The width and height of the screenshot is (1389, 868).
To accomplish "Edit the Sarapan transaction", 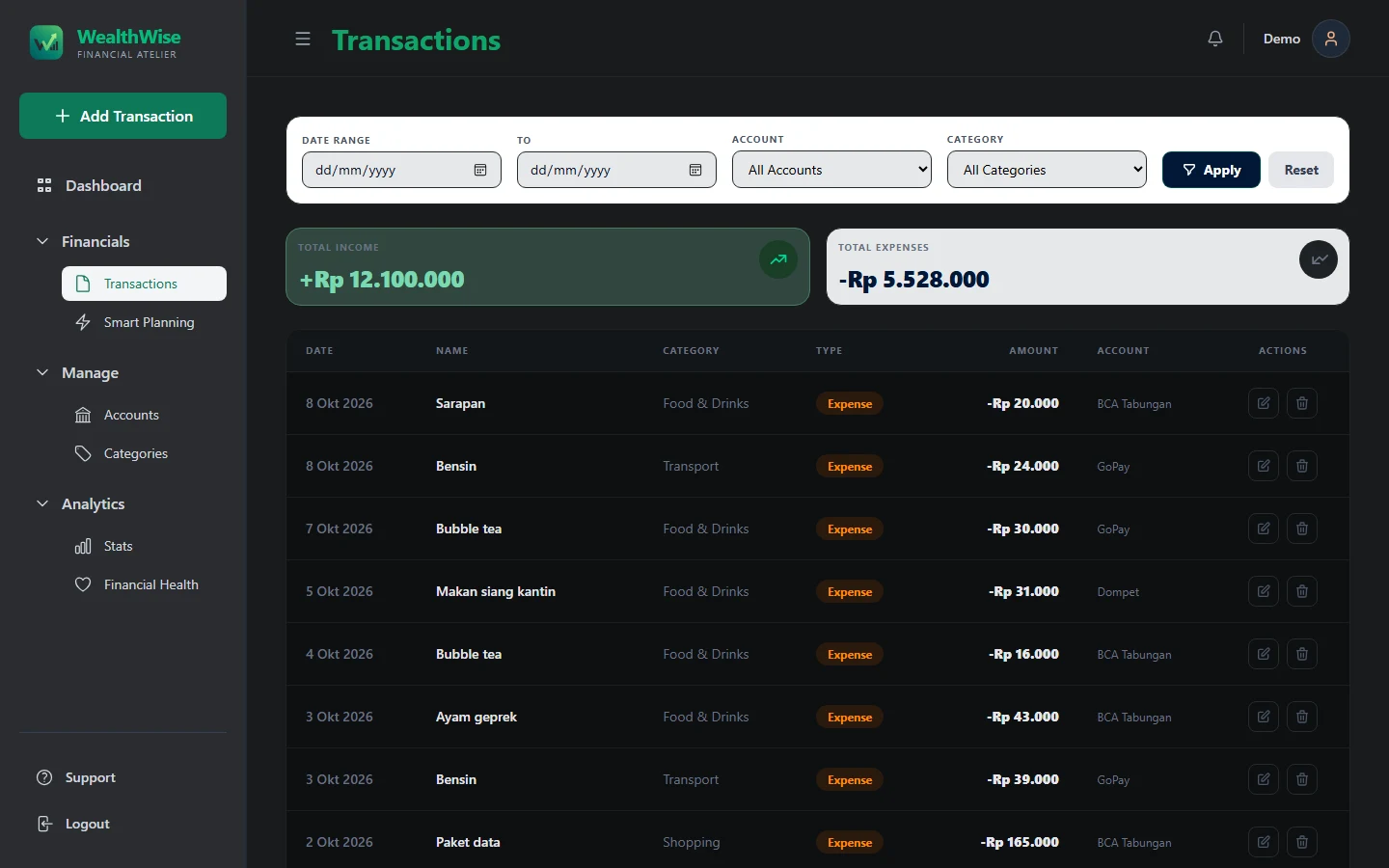I will (x=1264, y=403).
